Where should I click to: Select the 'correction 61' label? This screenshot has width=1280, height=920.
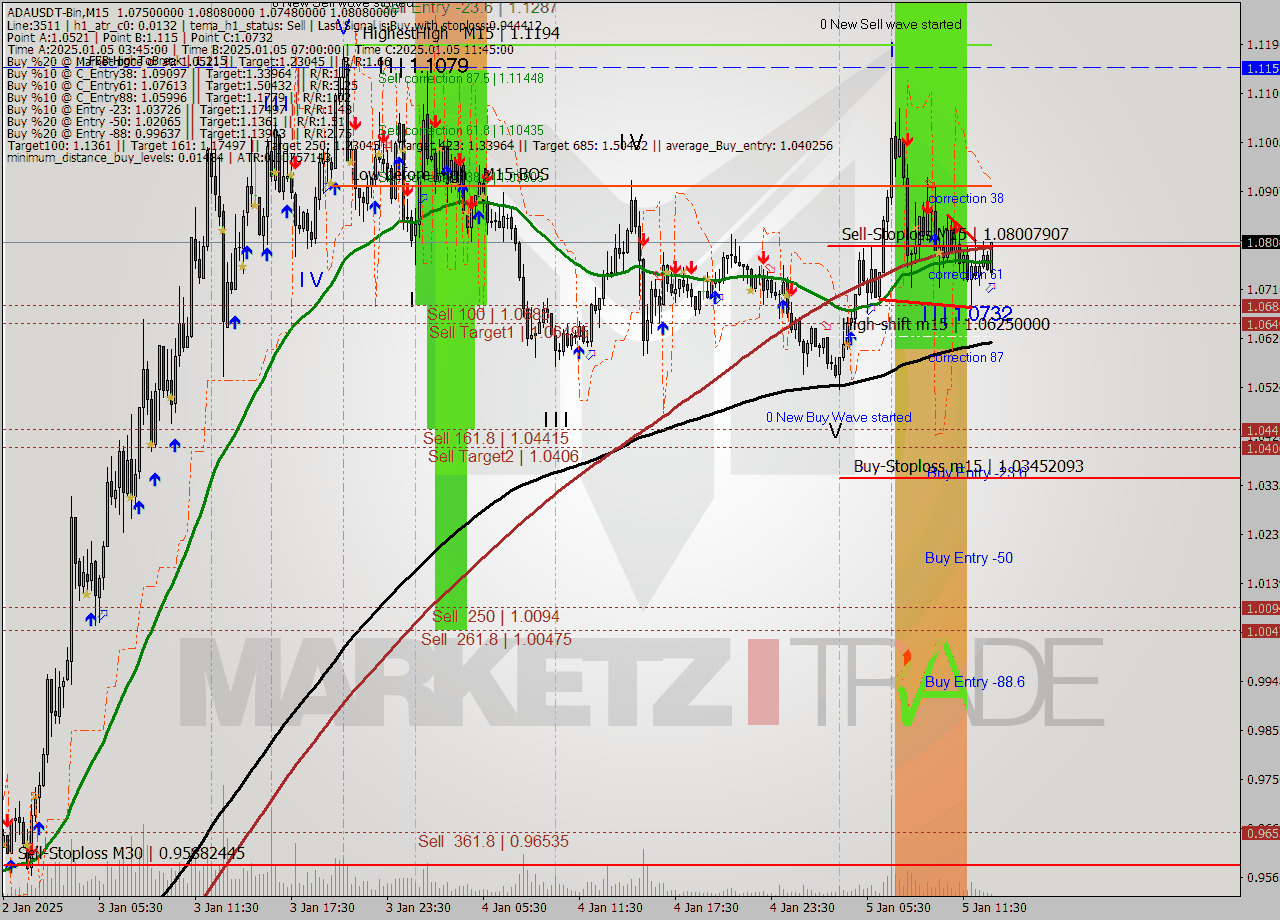966,274
